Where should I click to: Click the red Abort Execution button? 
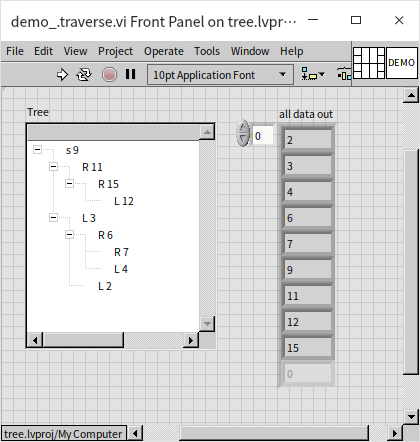[109, 75]
